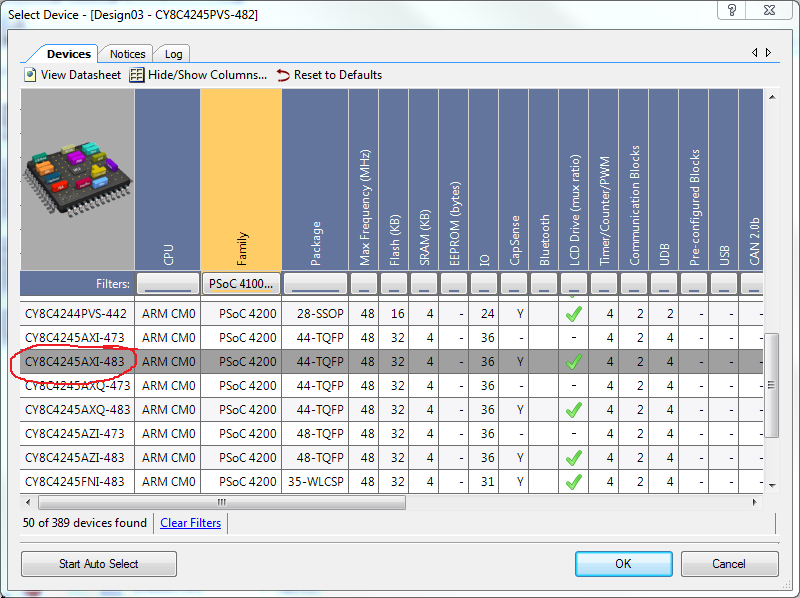The height and width of the screenshot is (598, 800).
Task: Open the CPU column filter
Action: pos(168,284)
